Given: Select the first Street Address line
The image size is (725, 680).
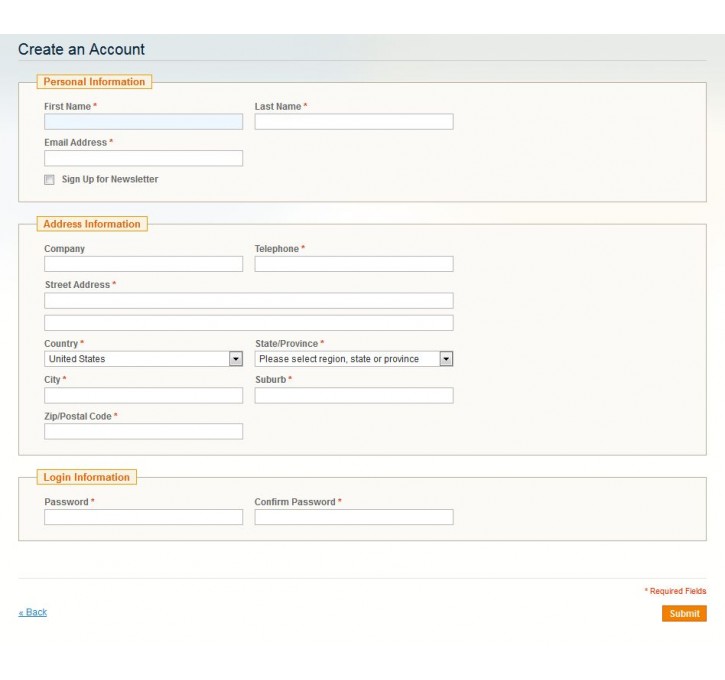Looking at the screenshot, I should click(249, 300).
